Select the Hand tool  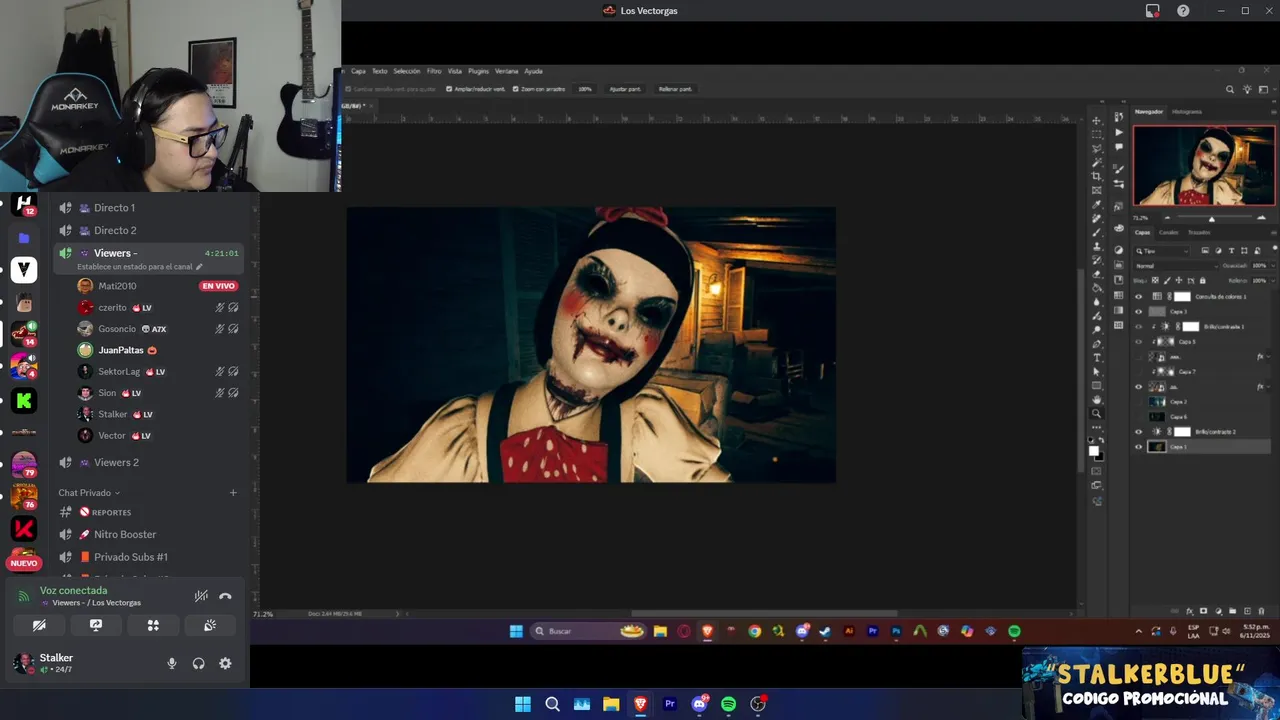point(1097,399)
